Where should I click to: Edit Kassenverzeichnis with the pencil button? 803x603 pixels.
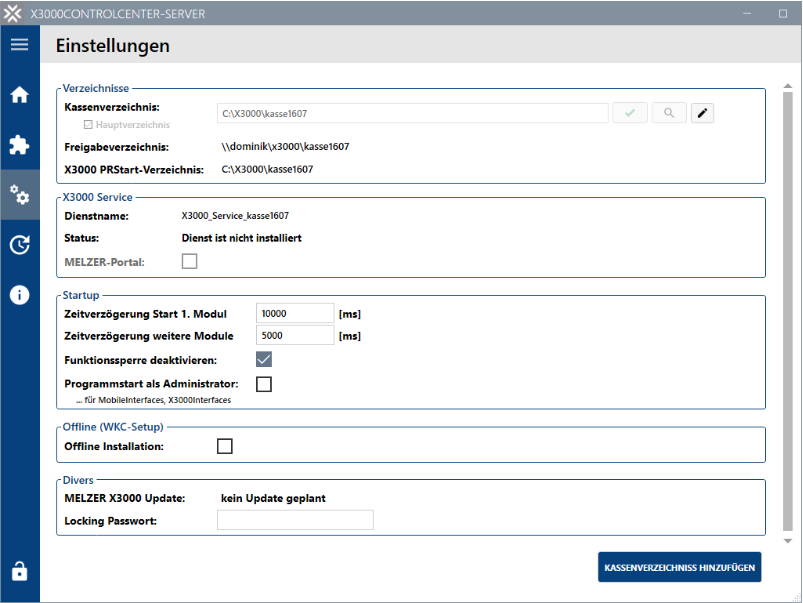tap(702, 113)
